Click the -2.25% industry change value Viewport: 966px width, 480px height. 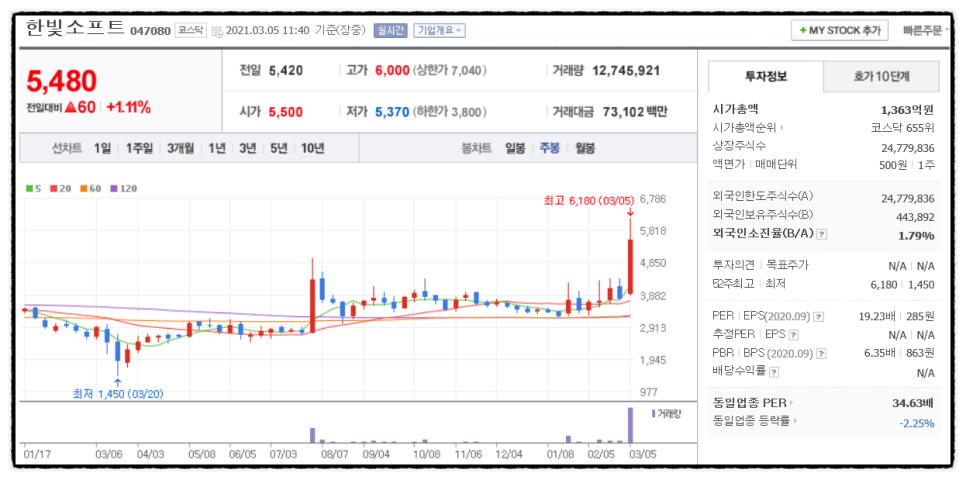(916, 423)
